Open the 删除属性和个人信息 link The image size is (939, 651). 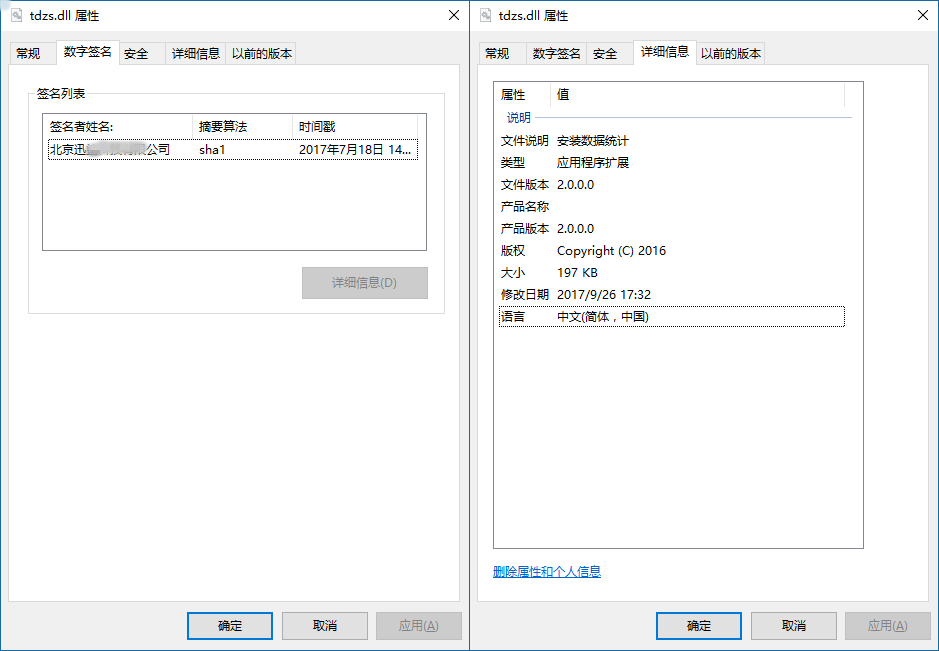(549, 571)
